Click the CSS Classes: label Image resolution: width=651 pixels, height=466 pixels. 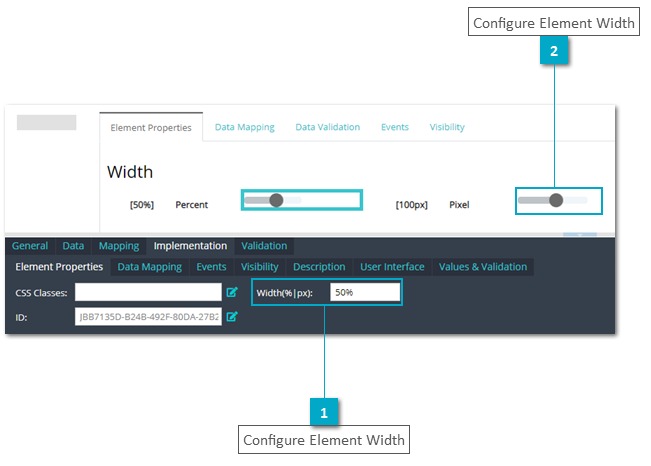pyautogui.click(x=41, y=293)
